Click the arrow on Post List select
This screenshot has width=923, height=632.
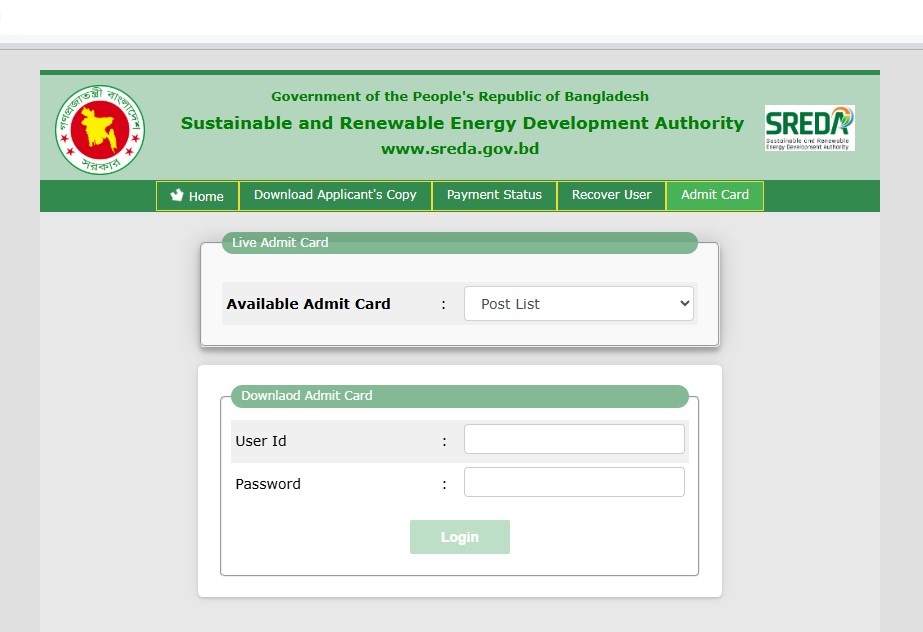point(684,304)
